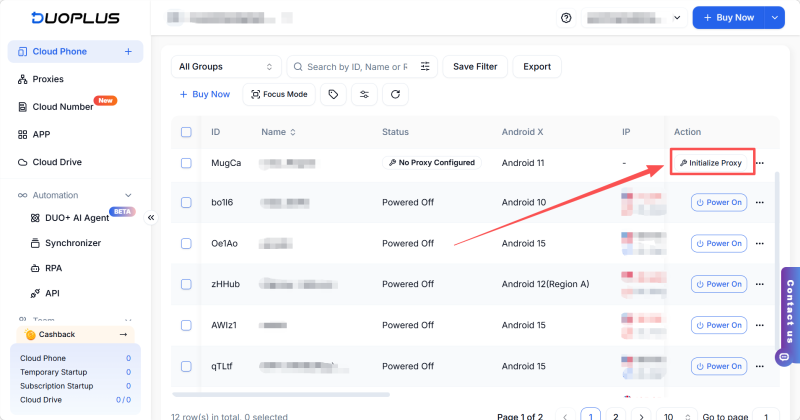Expand the Buy Now dropdown arrow at top right

pyautogui.click(x=775, y=18)
